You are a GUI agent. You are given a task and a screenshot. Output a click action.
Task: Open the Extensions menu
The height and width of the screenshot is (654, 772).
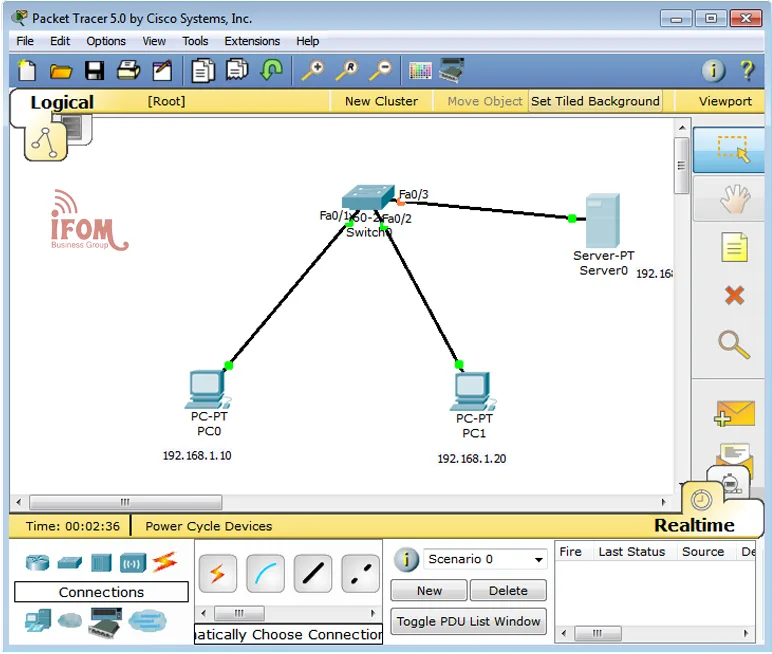pyautogui.click(x=252, y=41)
